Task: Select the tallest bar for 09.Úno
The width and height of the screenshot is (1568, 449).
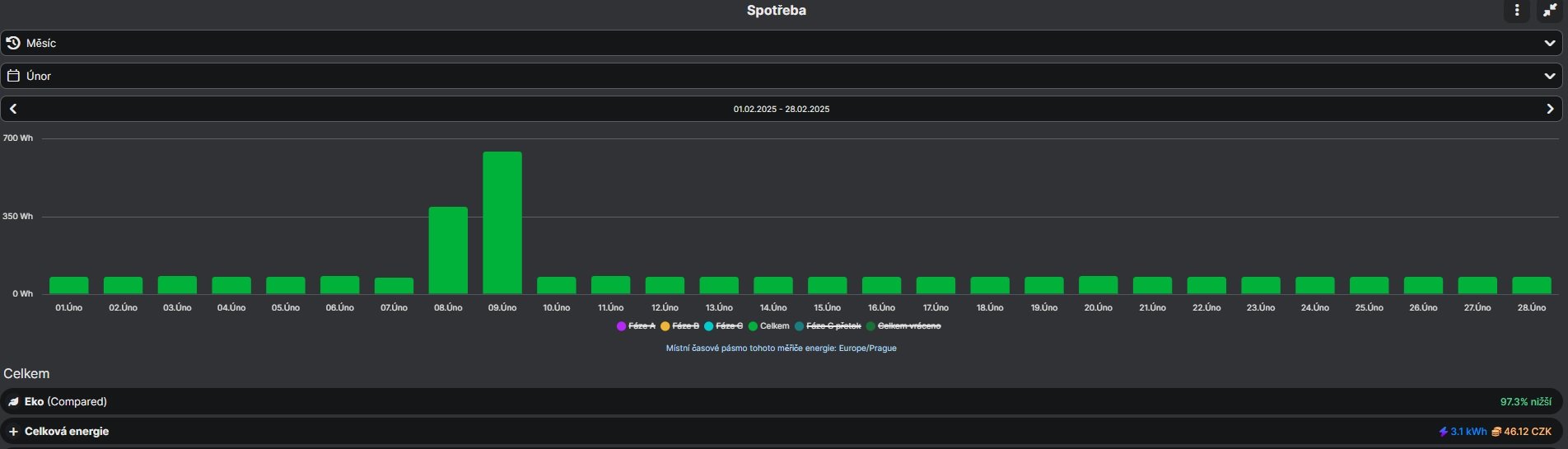Action: pyautogui.click(x=502, y=222)
